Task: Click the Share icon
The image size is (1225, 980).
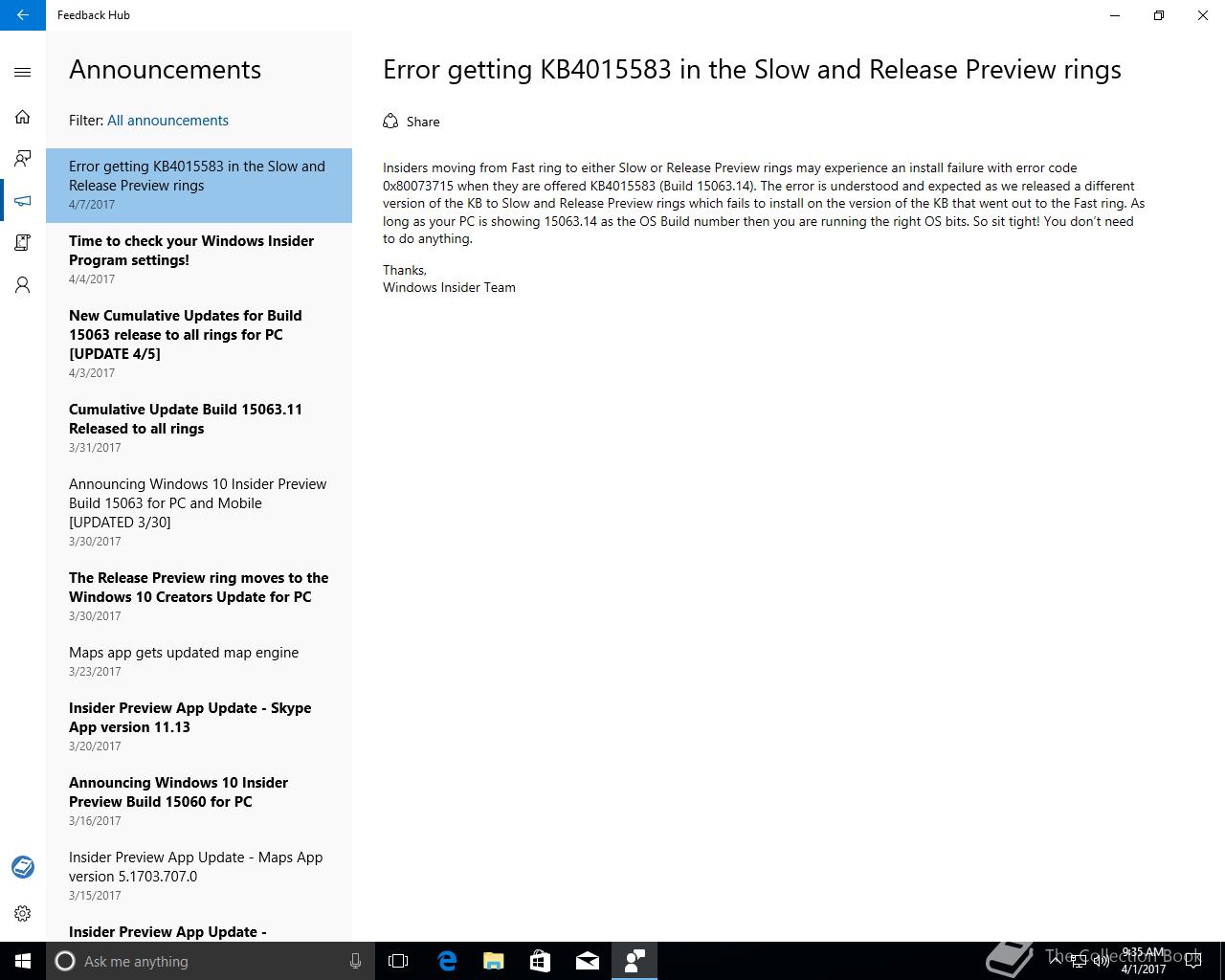Action: (x=390, y=121)
